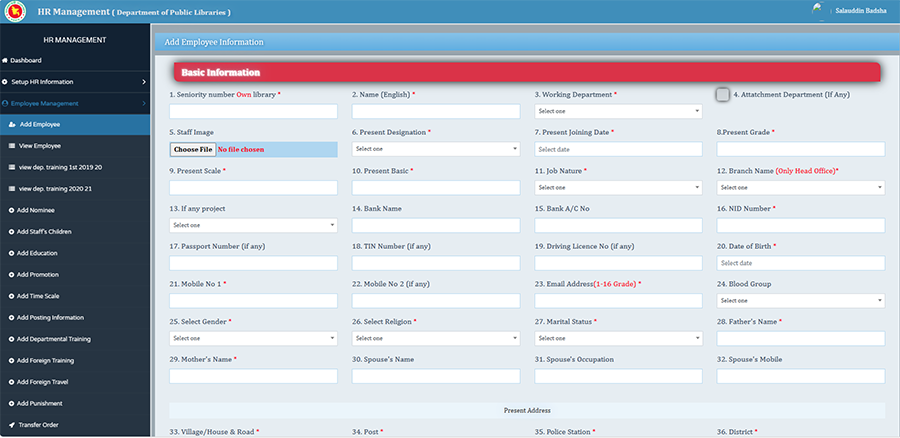Open the Select Gender dropdown
The height and width of the screenshot is (438, 900).
(253, 339)
